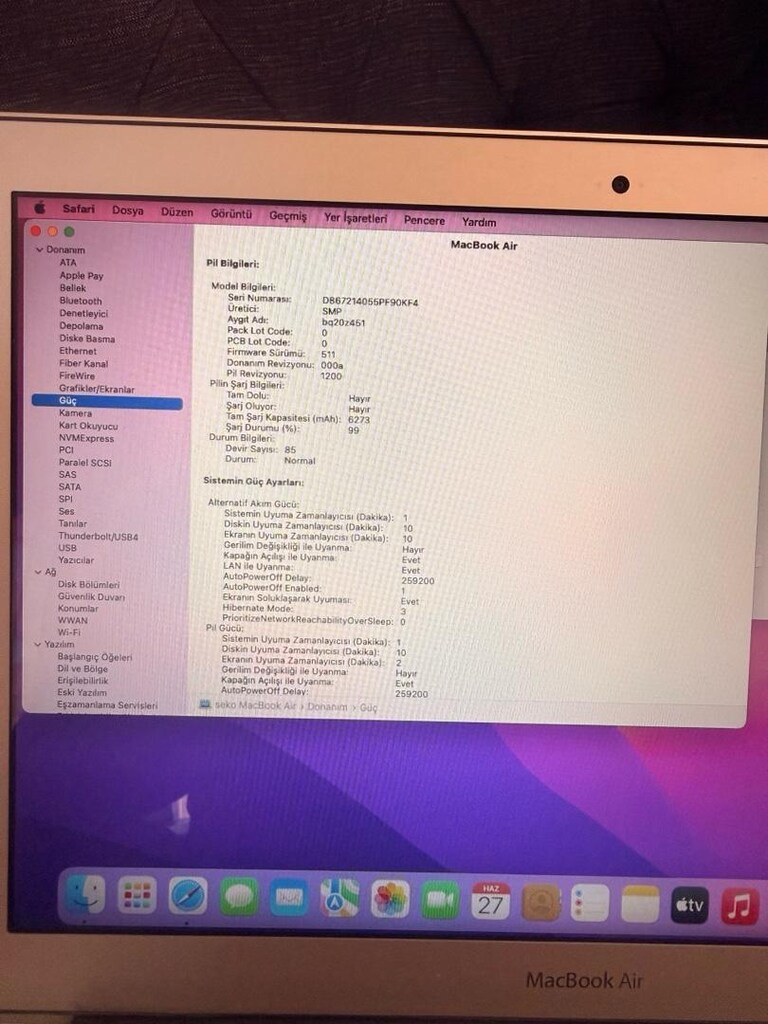Select Bellek in the sidebar
Image resolution: width=768 pixels, height=1024 pixels.
(x=72, y=288)
